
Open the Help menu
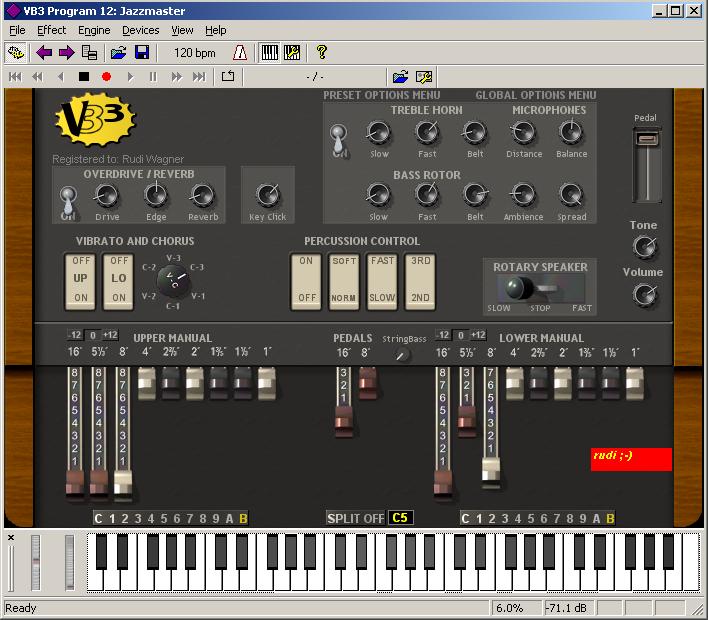coord(216,30)
